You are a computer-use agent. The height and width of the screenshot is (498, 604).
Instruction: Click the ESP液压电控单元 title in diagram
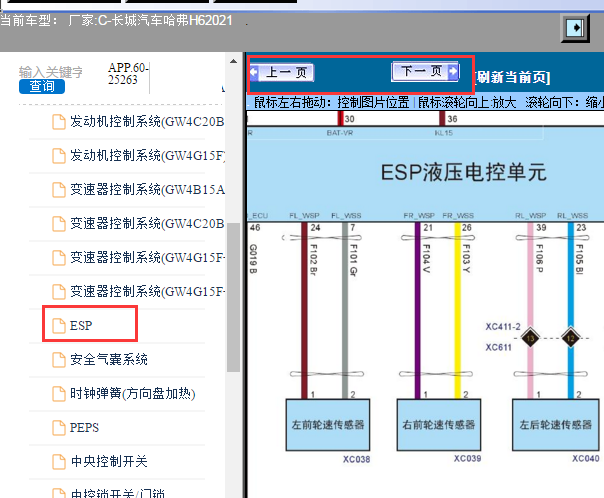click(464, 172)
